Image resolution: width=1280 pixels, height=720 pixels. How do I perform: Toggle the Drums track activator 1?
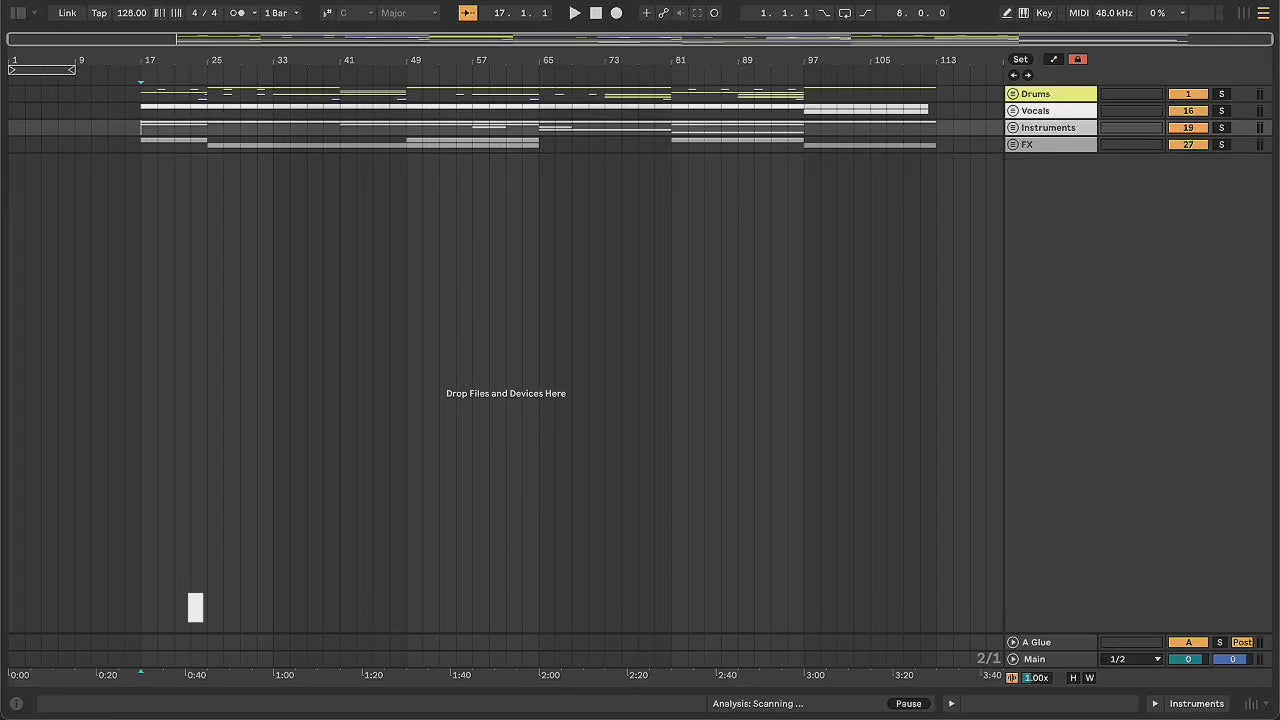point(1187,94)
